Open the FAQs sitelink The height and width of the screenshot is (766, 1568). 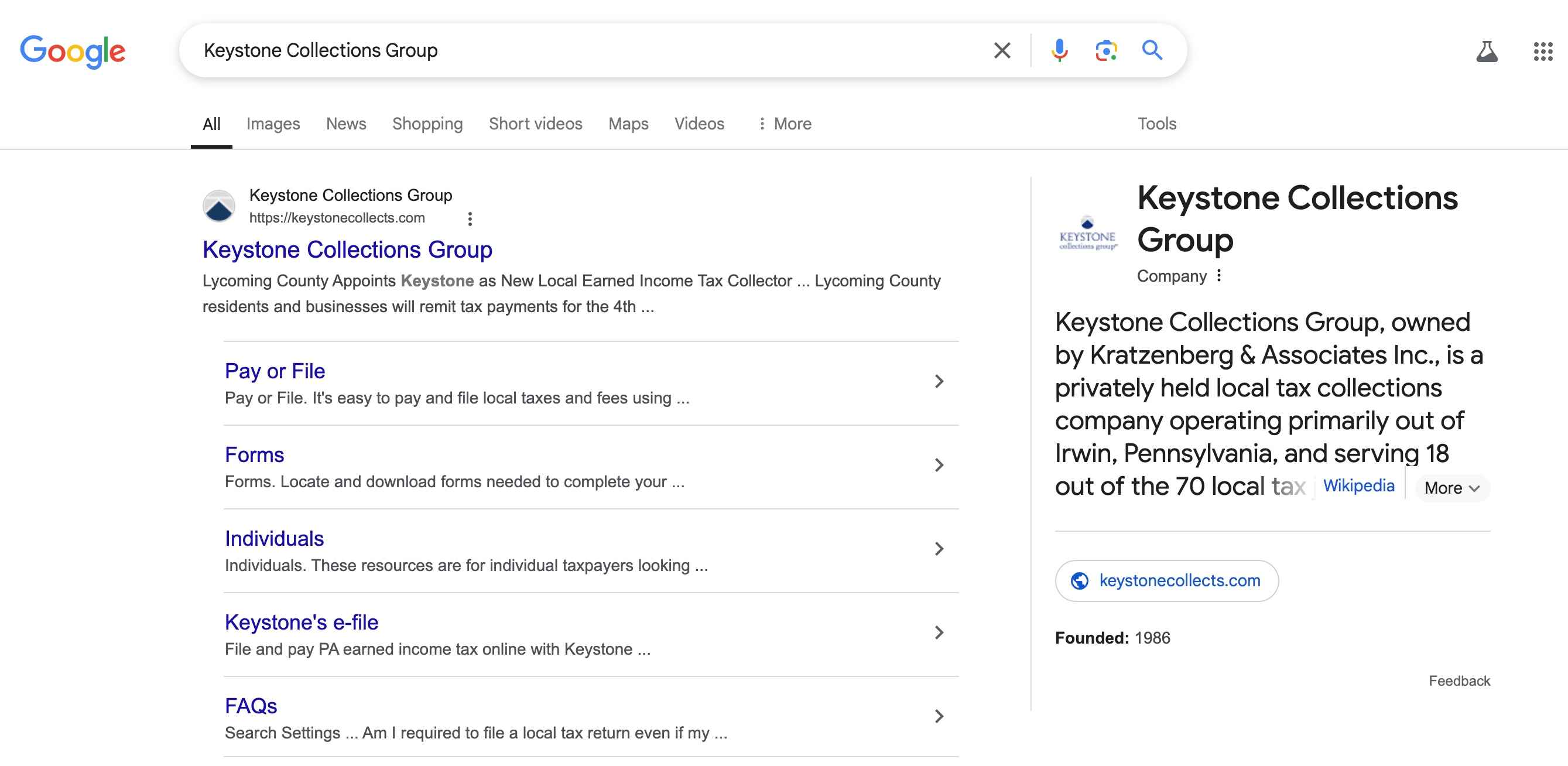click(x=251, y=706)
